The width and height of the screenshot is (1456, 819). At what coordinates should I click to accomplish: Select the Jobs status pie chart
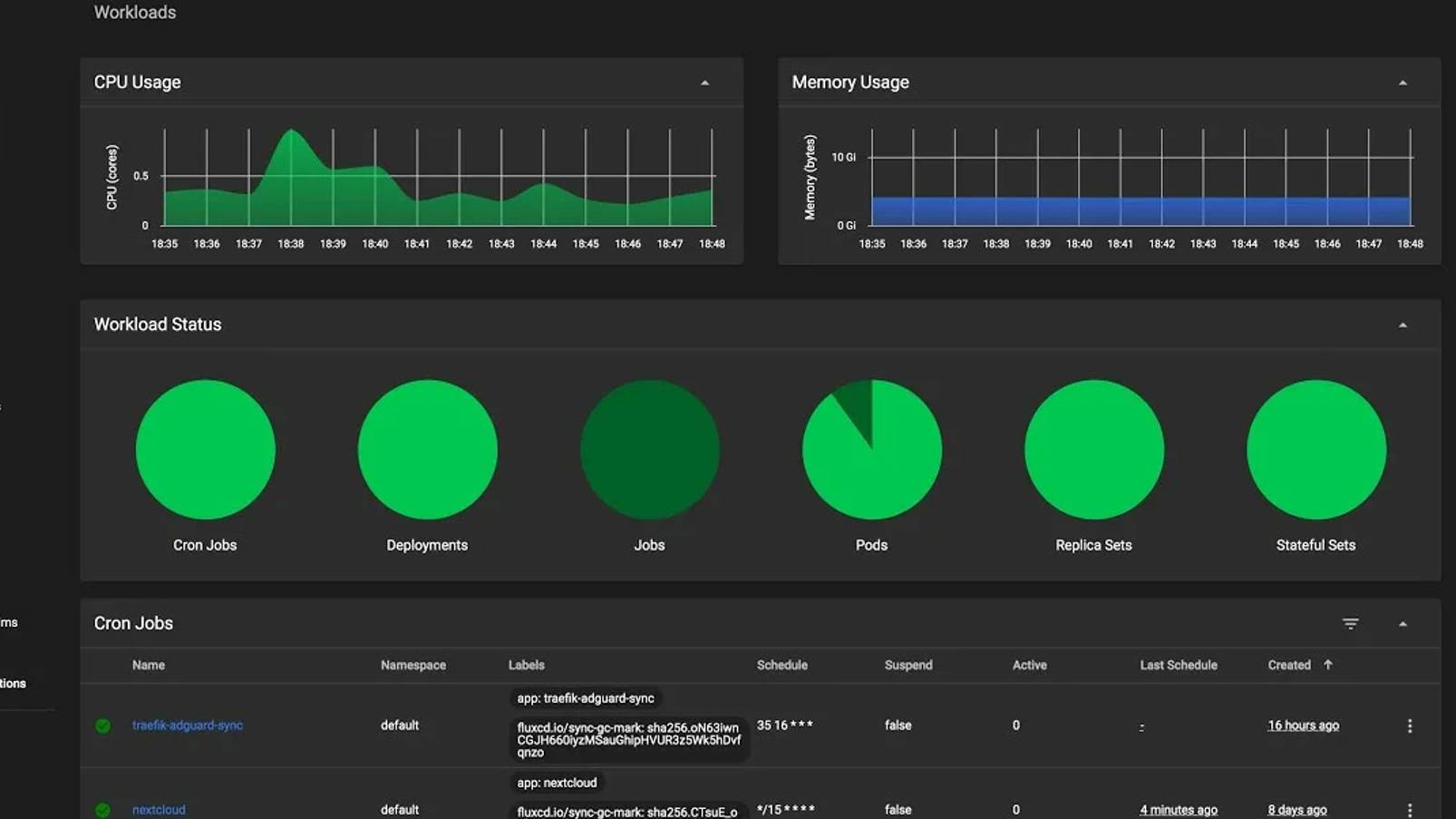(x=649, y=449)
